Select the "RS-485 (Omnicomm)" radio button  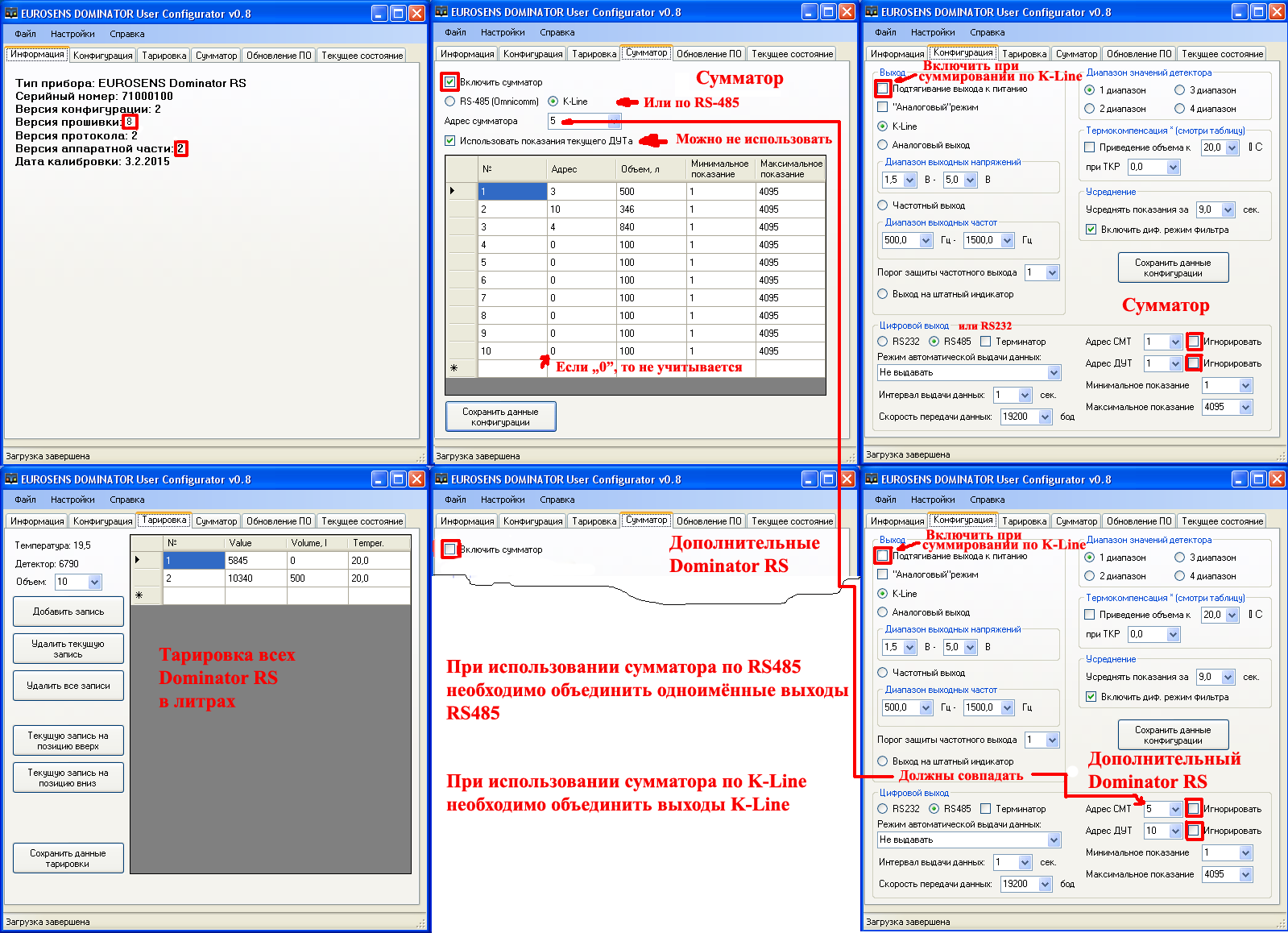[450, 102]
